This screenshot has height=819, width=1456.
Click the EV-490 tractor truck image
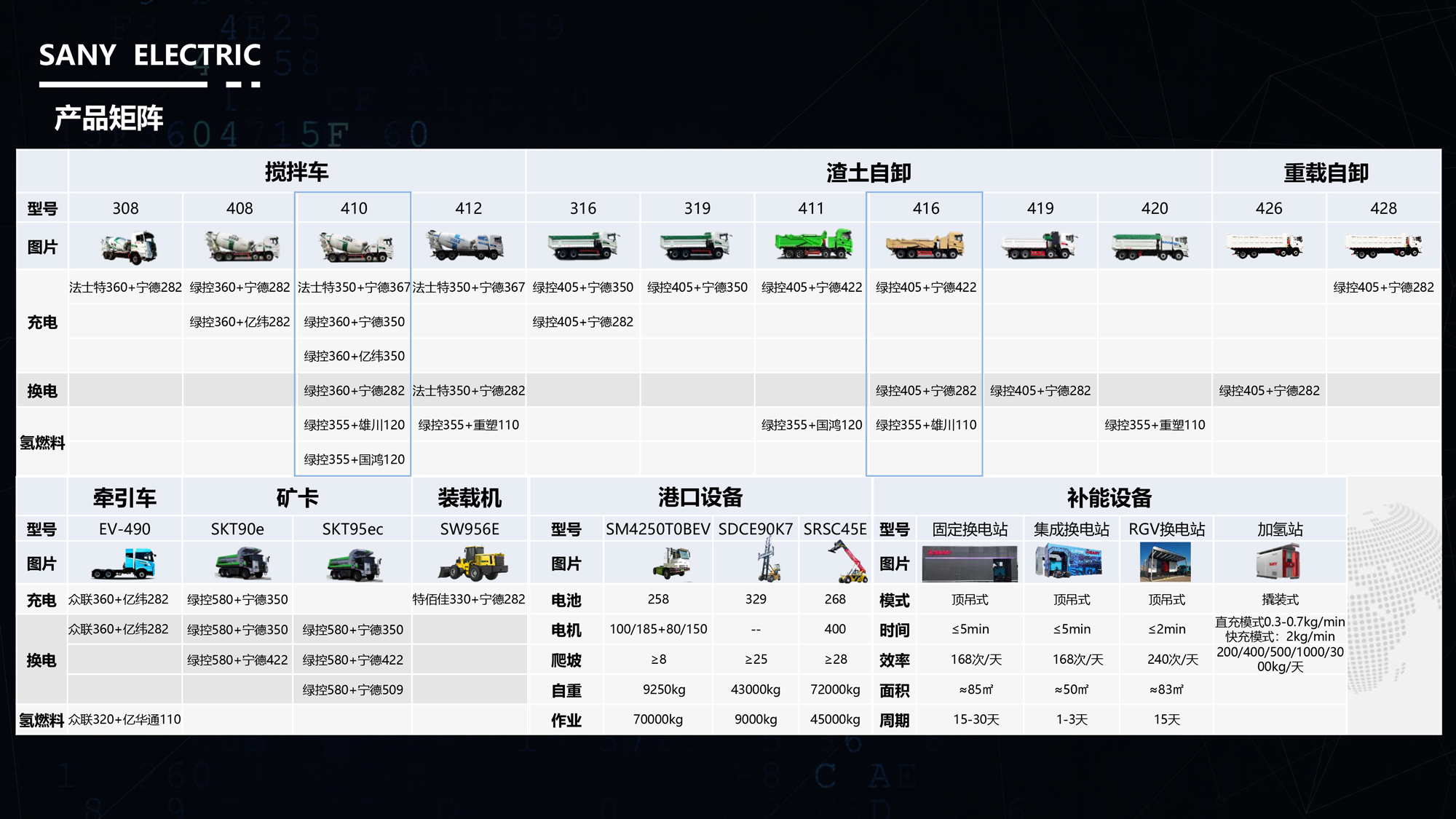(124, 564)
